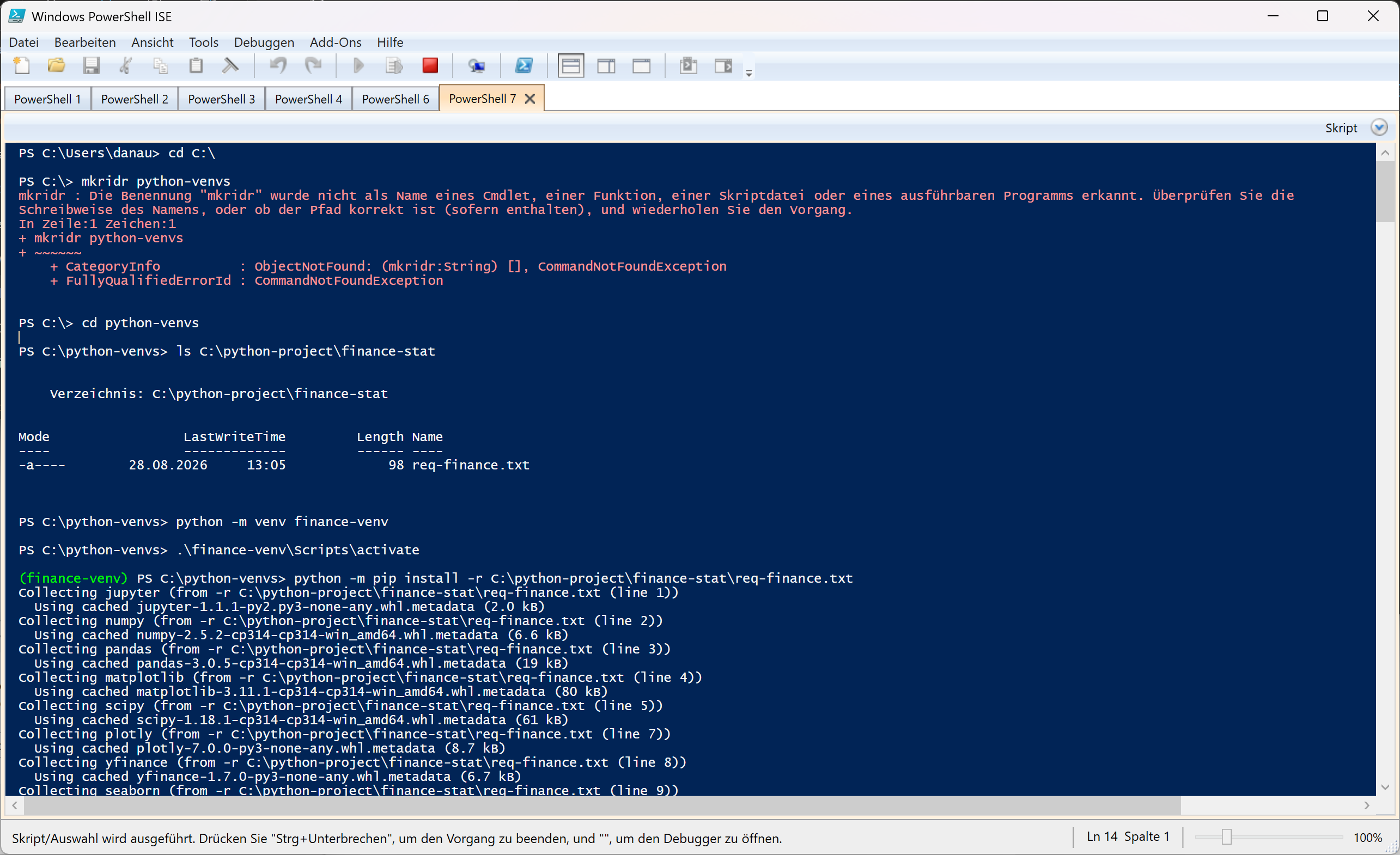
Task: Open the Tools menu
Action: click(x=203, y=42)
